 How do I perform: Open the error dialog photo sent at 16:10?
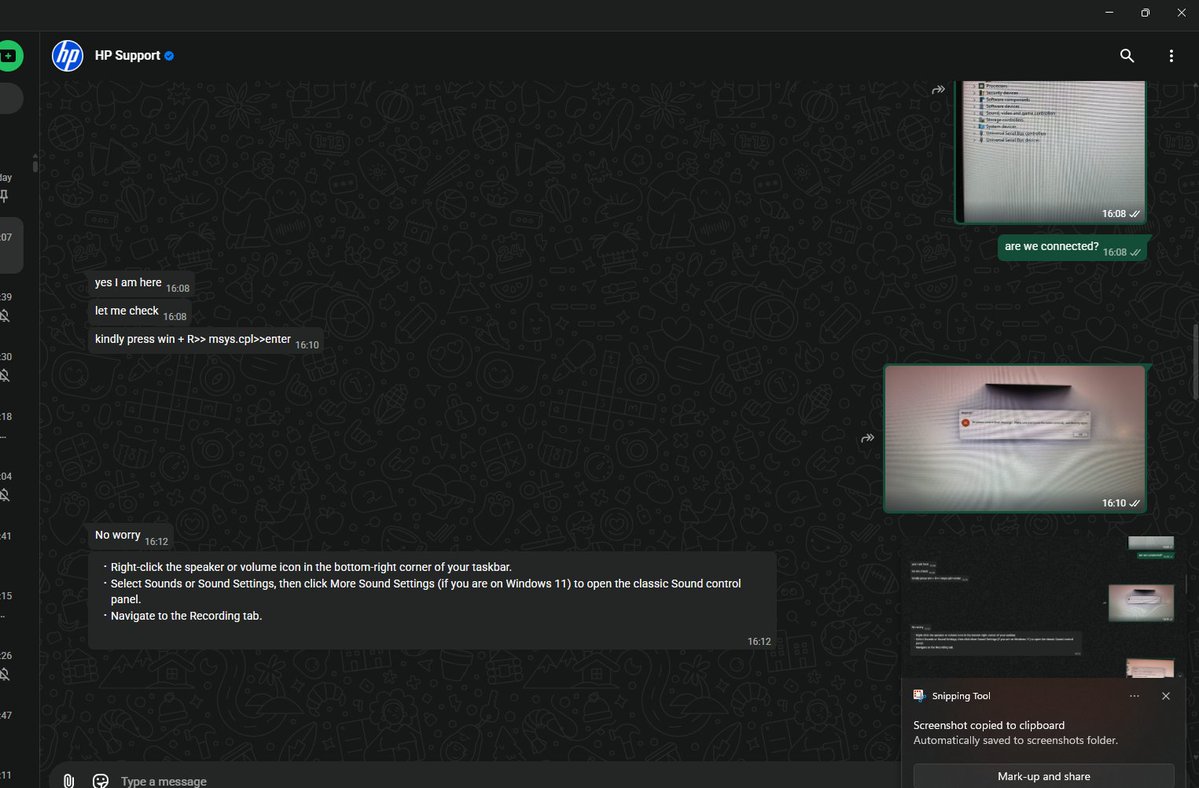tap(1015, 438)
